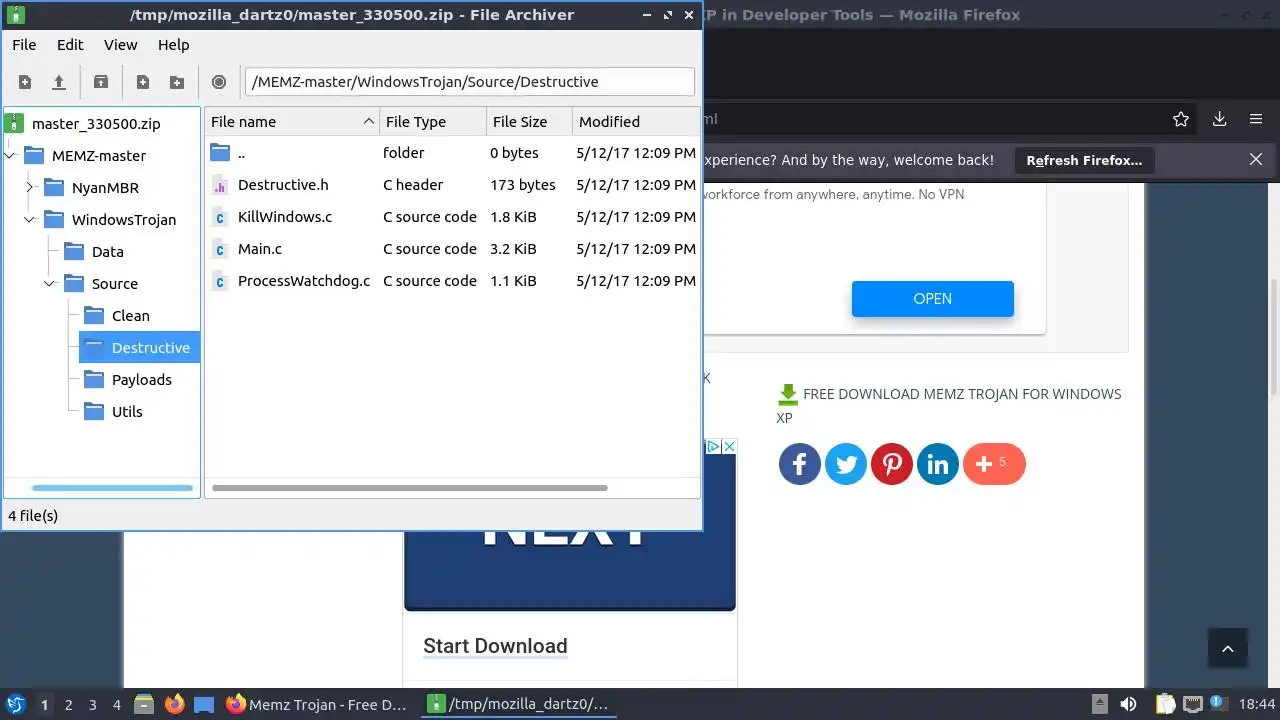Open the View menu

click(x=121, y=45)
